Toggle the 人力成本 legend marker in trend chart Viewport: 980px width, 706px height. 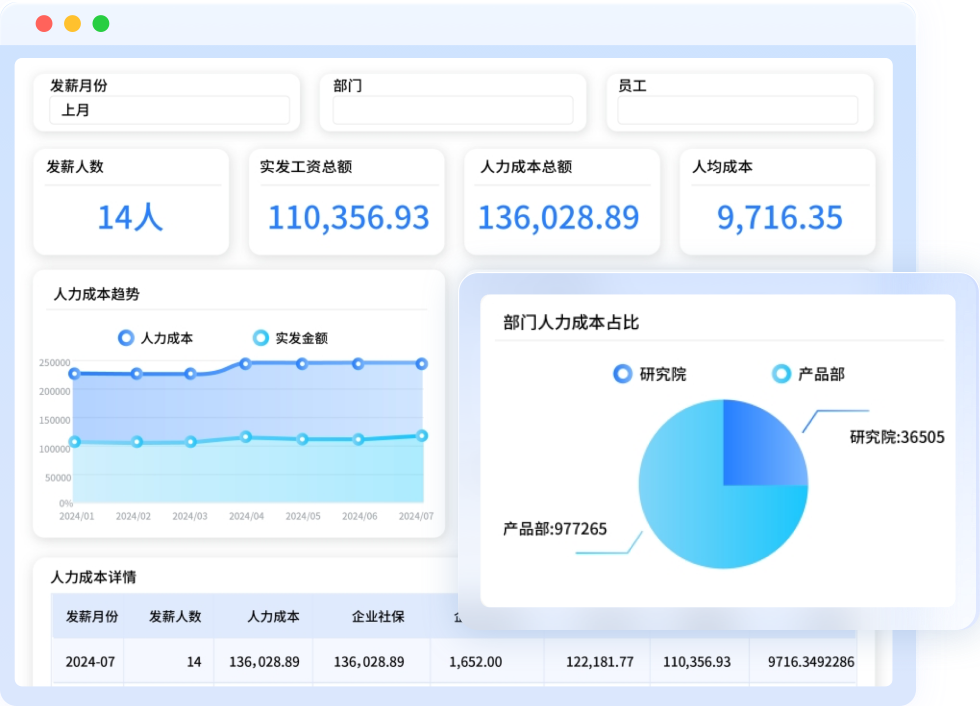coord(126,338)
